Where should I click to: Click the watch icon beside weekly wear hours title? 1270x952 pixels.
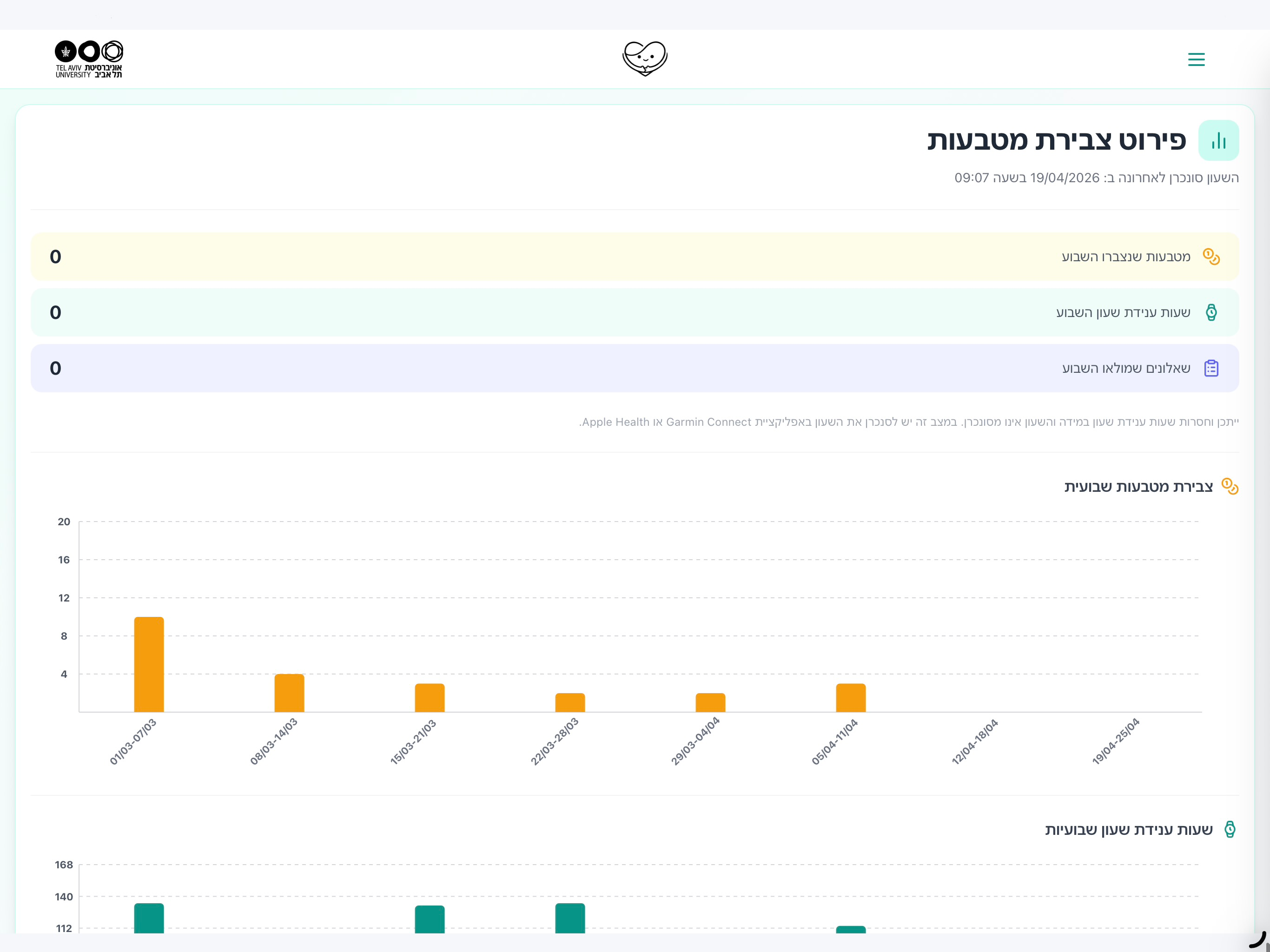pyautogui.click(x=1230, y=829)
